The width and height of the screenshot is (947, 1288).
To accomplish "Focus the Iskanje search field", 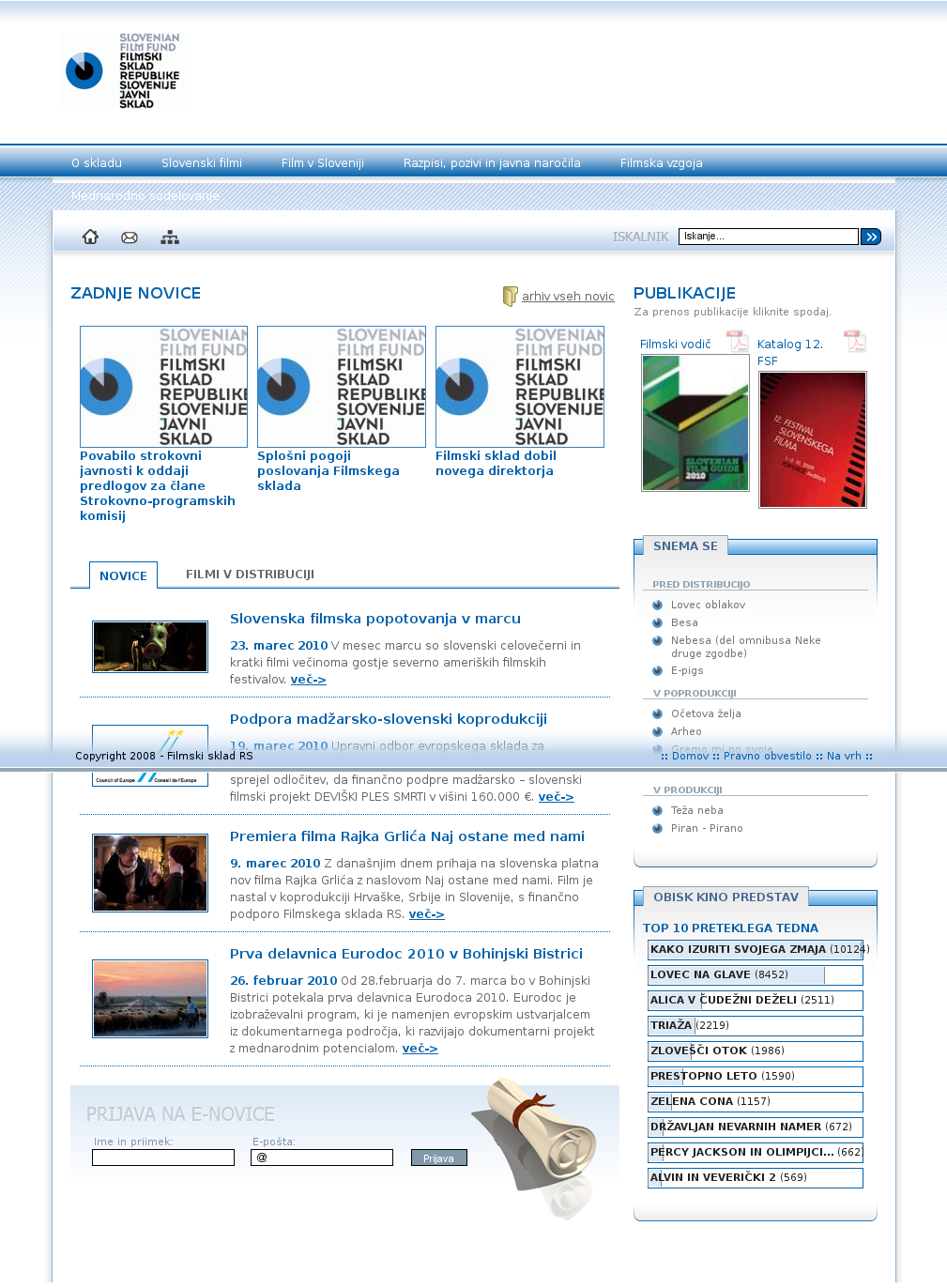I will (768, 237).
